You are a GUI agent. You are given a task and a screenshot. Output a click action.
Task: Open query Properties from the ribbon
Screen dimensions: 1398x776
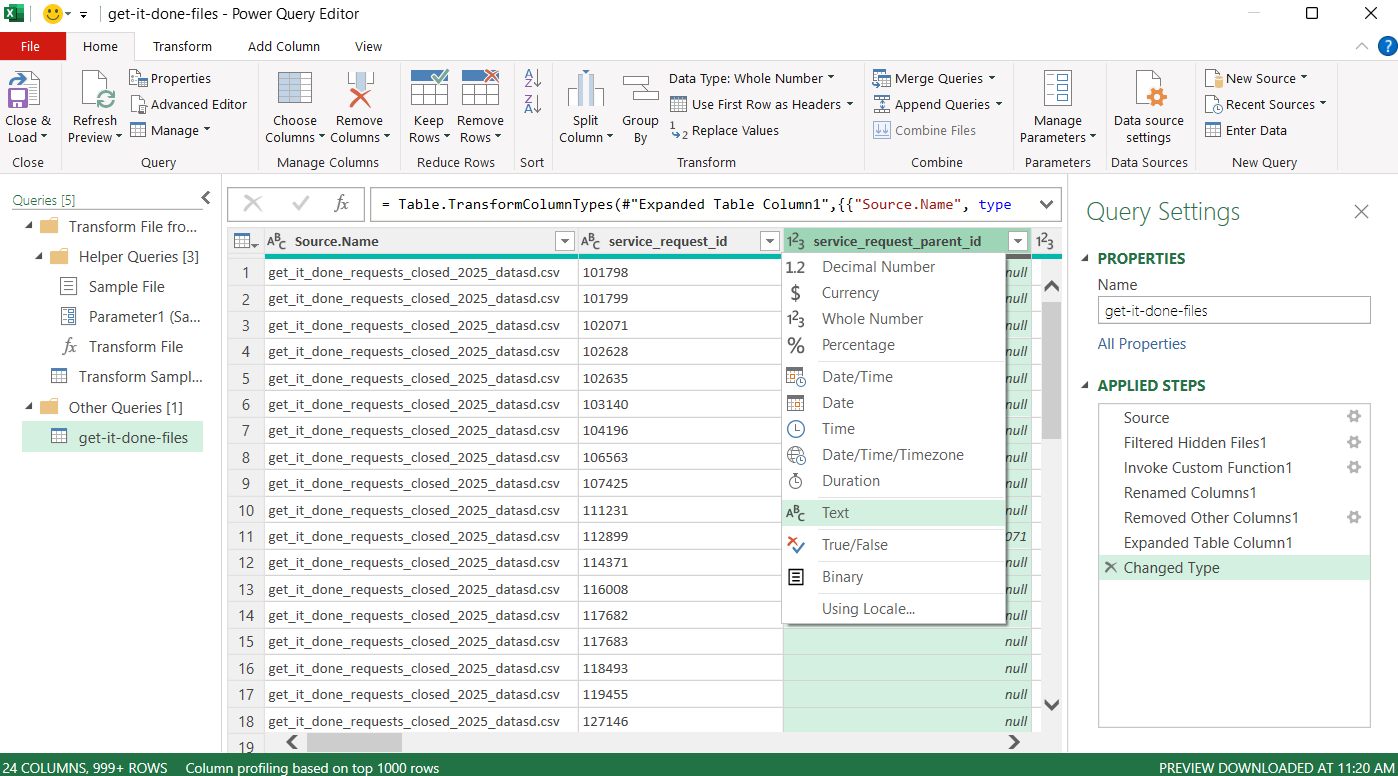[x=170, y=78]
